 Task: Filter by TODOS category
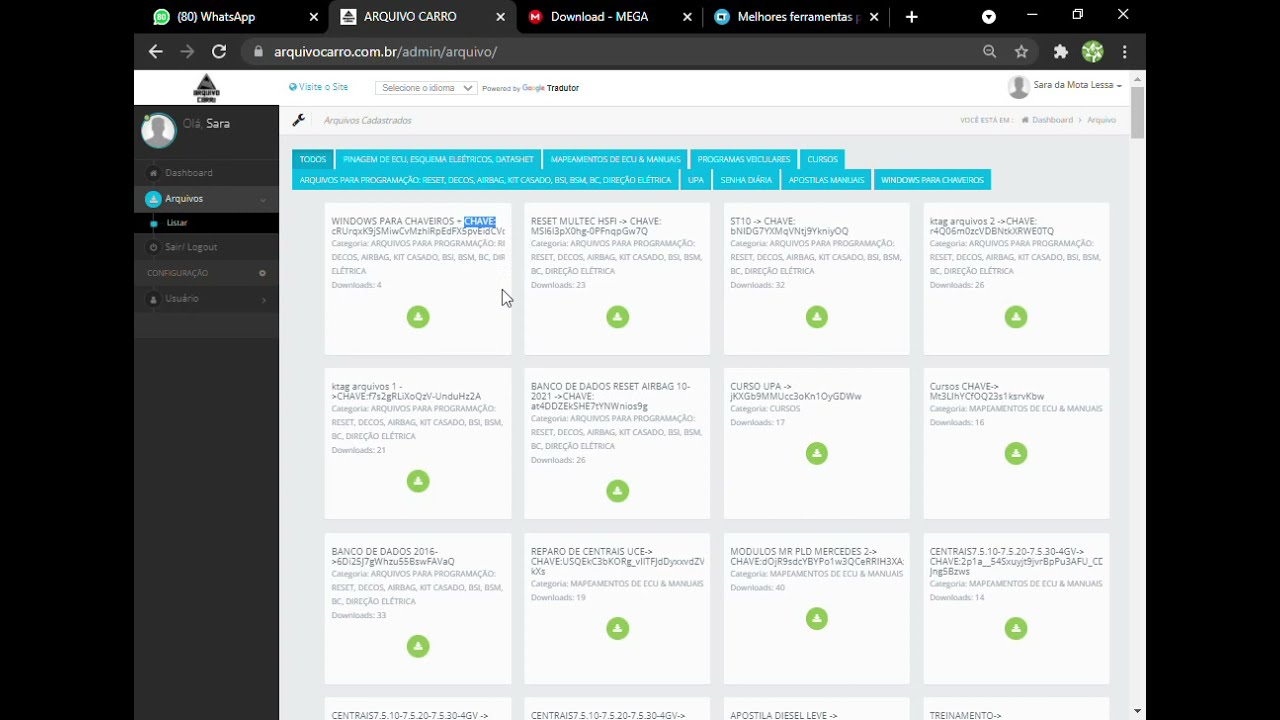313,159
